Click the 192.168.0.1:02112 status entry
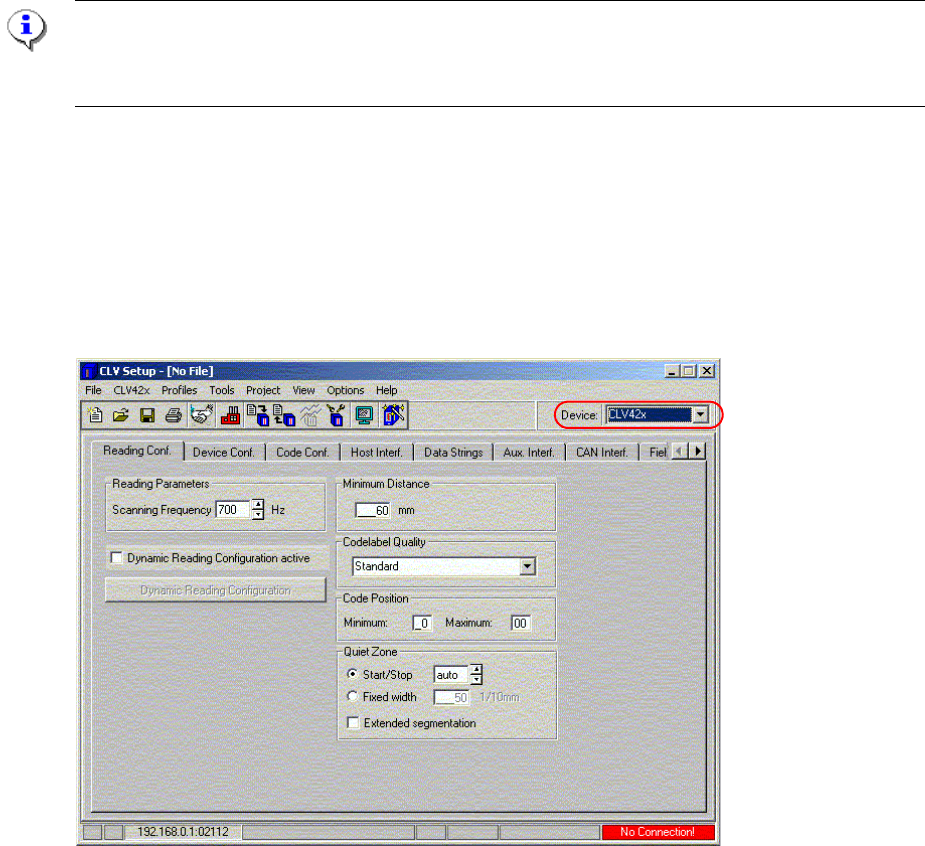 [x=182, y=832]
